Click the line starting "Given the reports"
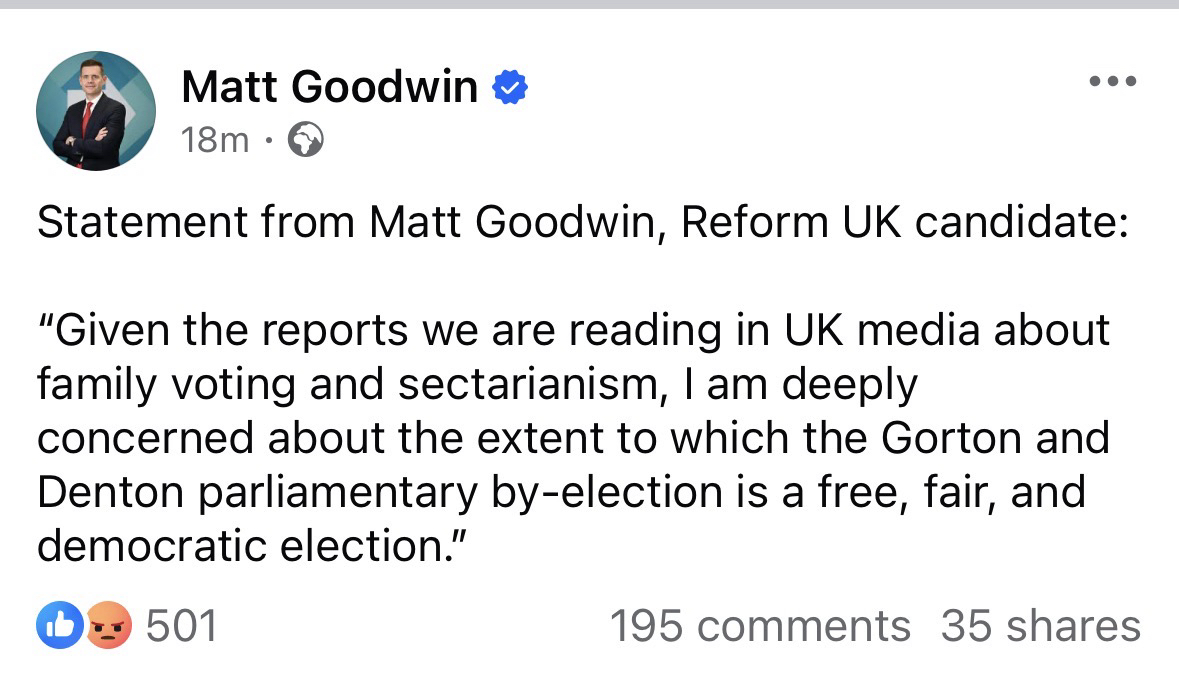The width and height of the screenshot is (1179, 673). point(572,331)
